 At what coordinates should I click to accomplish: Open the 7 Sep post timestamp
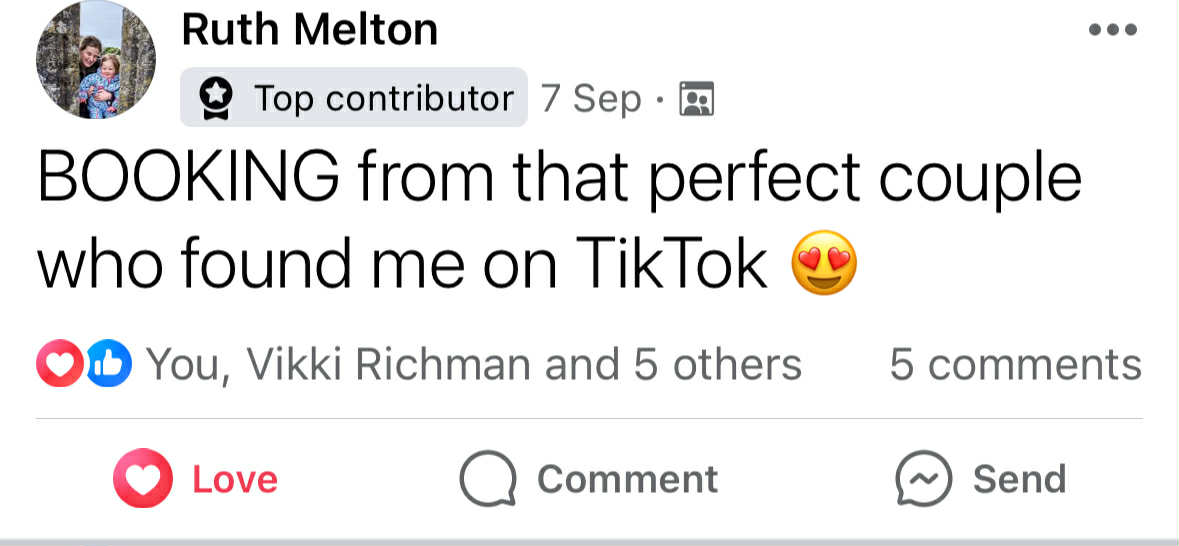[x=591, y=98]
